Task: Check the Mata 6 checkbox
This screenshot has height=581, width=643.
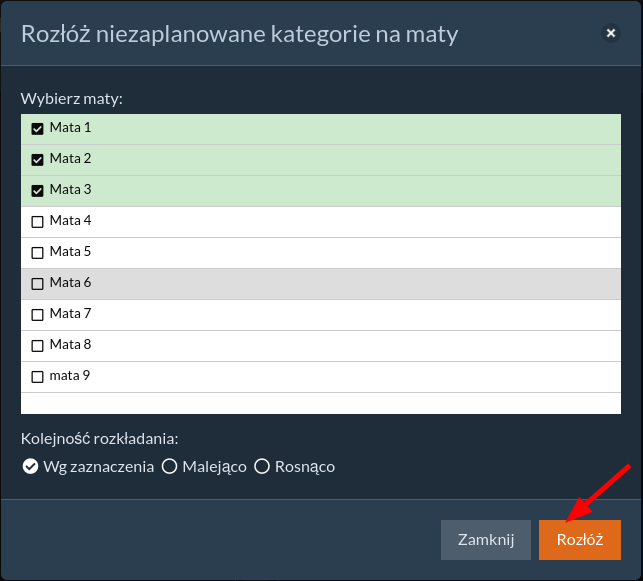Action: click(x=38, y=283)
